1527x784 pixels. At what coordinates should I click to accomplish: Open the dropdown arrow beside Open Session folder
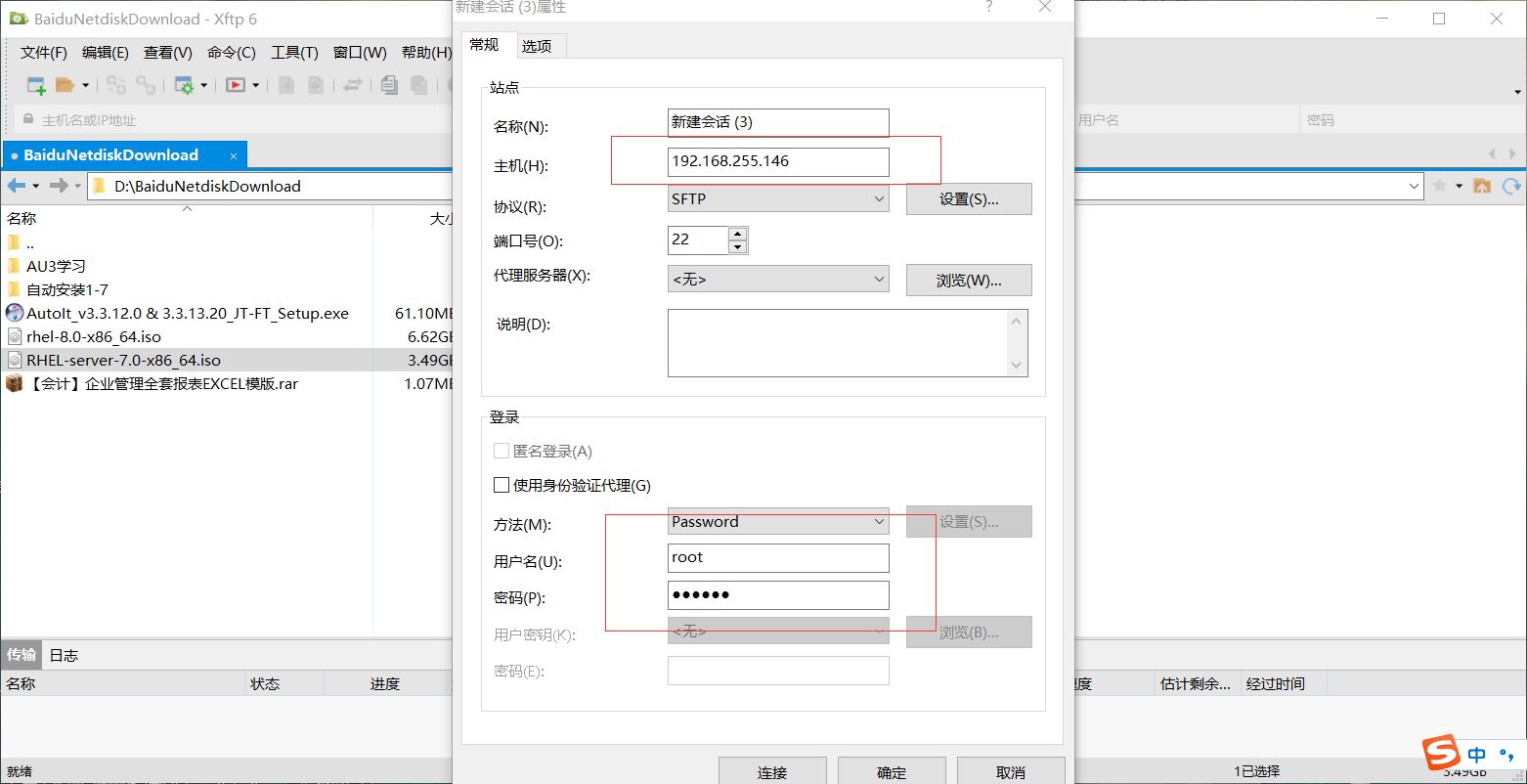coord(86,85)
